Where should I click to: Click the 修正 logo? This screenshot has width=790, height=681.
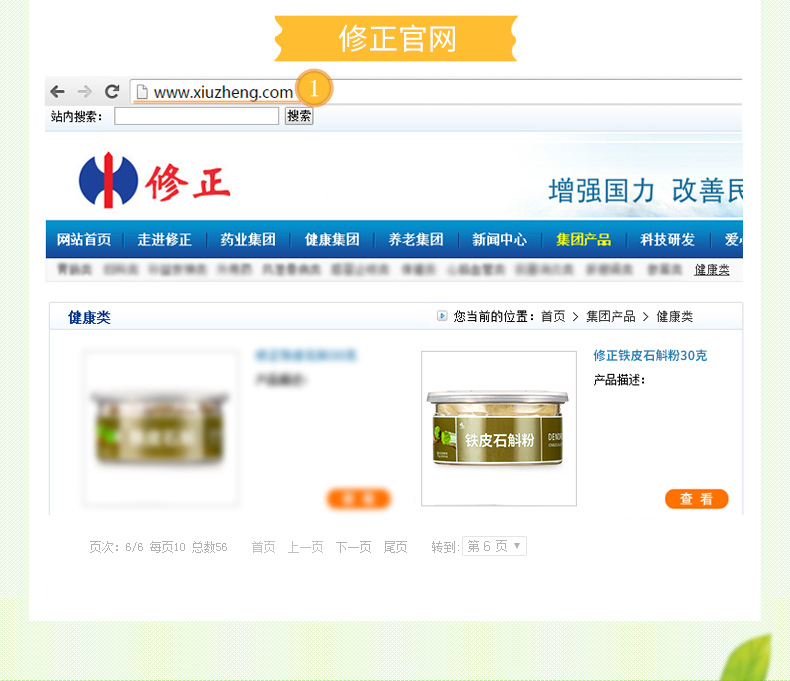155,181
